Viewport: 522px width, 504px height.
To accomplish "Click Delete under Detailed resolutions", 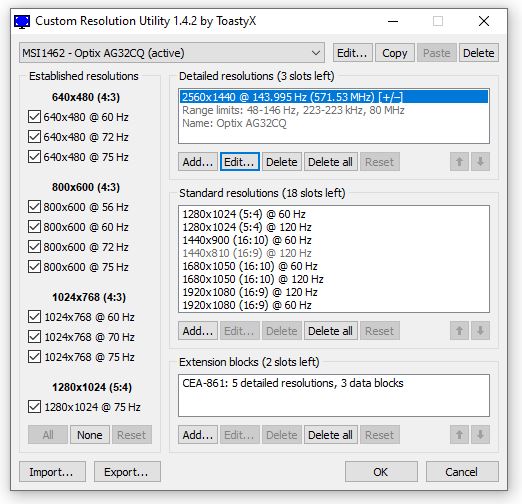I will tap(282, 162).
